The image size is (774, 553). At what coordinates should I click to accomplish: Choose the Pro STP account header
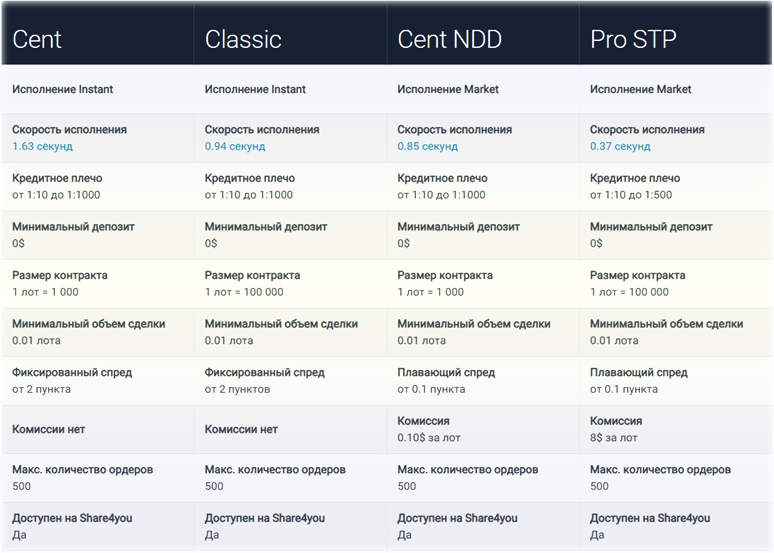click(633, 39)
